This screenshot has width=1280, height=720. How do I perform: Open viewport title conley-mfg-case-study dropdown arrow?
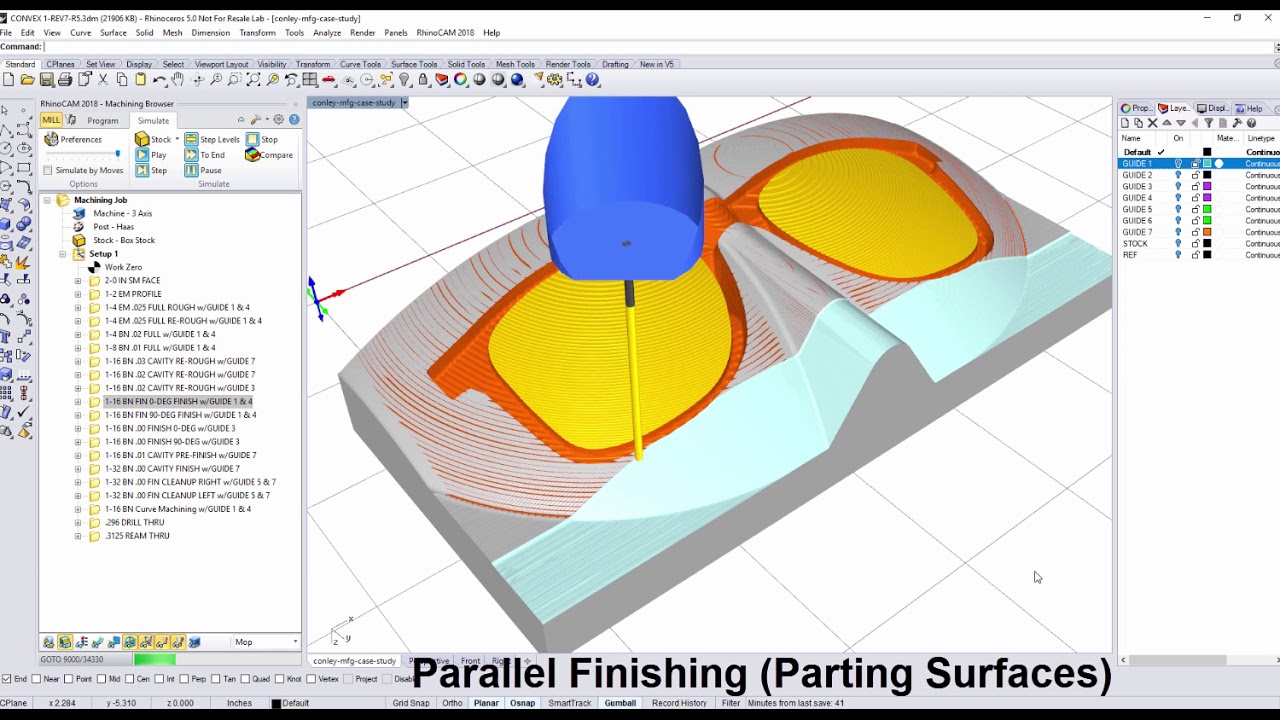click(404, 103)
